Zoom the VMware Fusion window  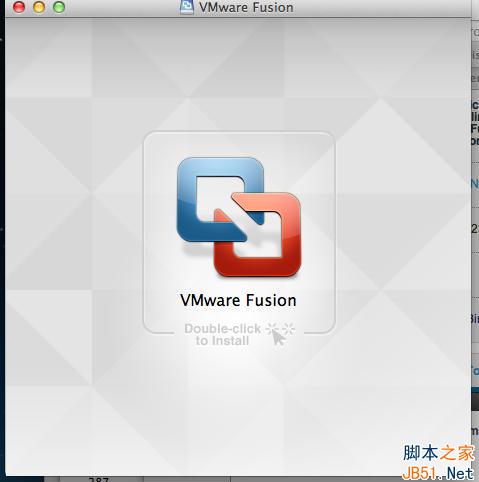point(59,7)
